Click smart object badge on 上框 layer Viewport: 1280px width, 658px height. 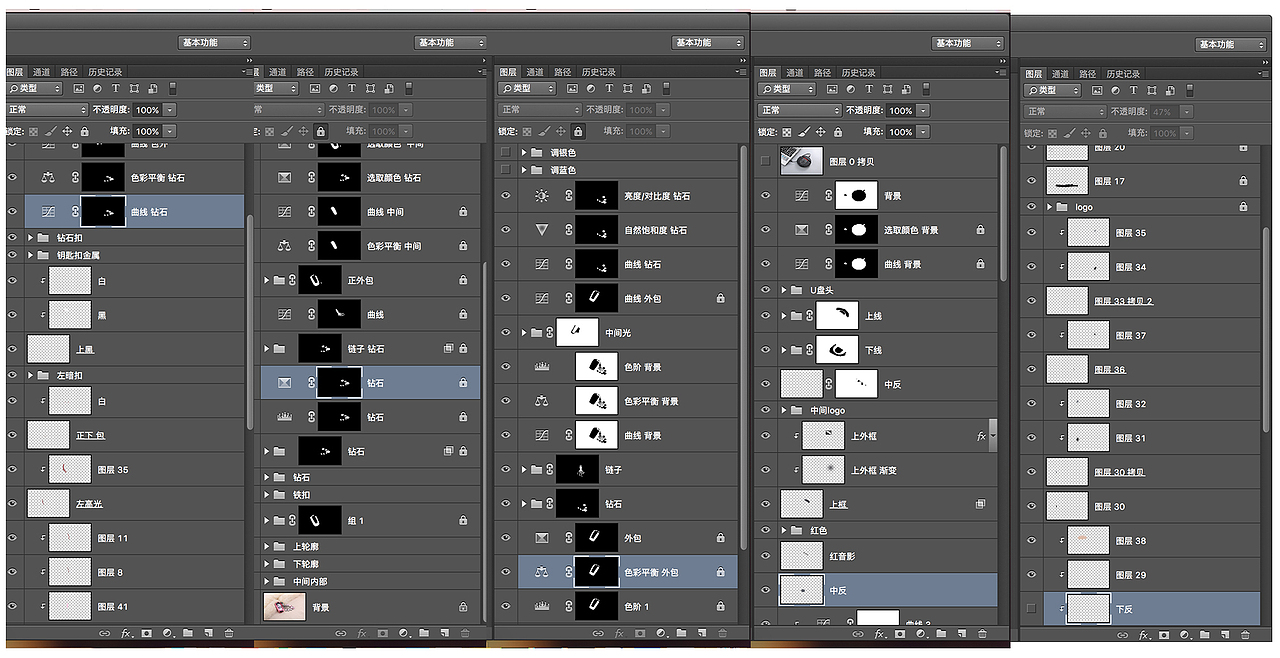pyautogui.click(x=981, y=504)
